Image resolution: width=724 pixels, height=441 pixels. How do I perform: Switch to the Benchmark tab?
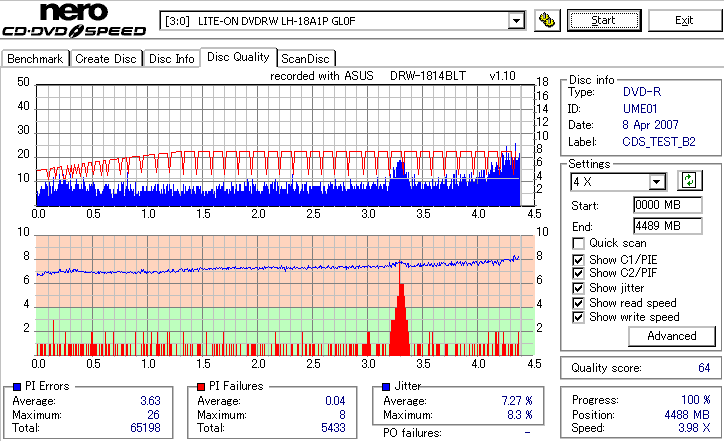(35, 59)
